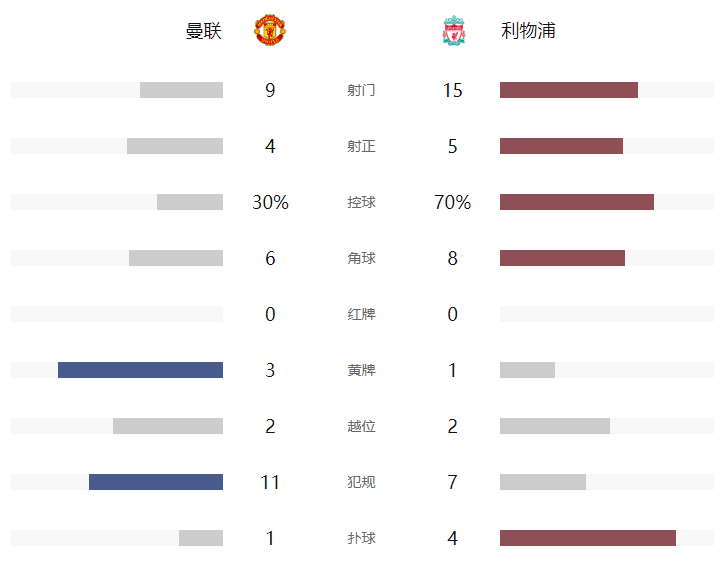Click the Manchester United crest icon
This screenshot has width=728, height=576.
270,31
